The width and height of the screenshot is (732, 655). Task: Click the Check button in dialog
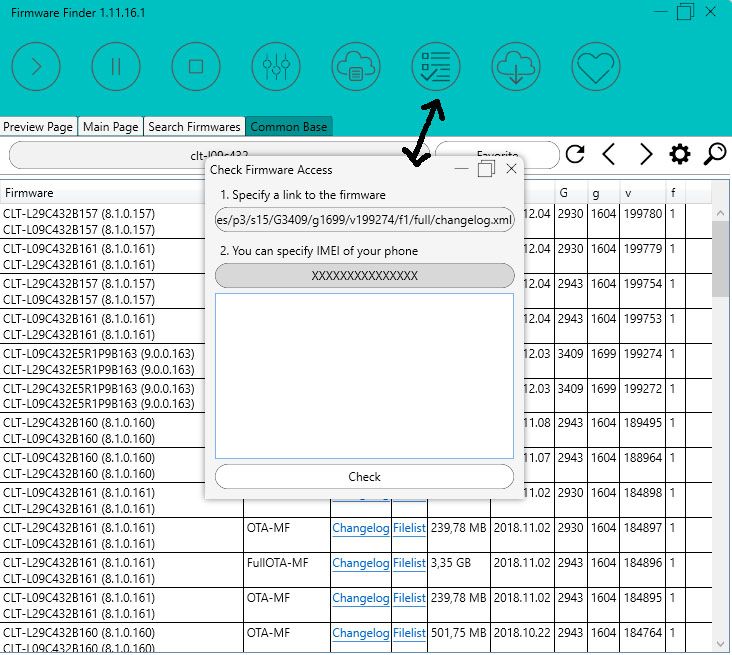[365, 477]
